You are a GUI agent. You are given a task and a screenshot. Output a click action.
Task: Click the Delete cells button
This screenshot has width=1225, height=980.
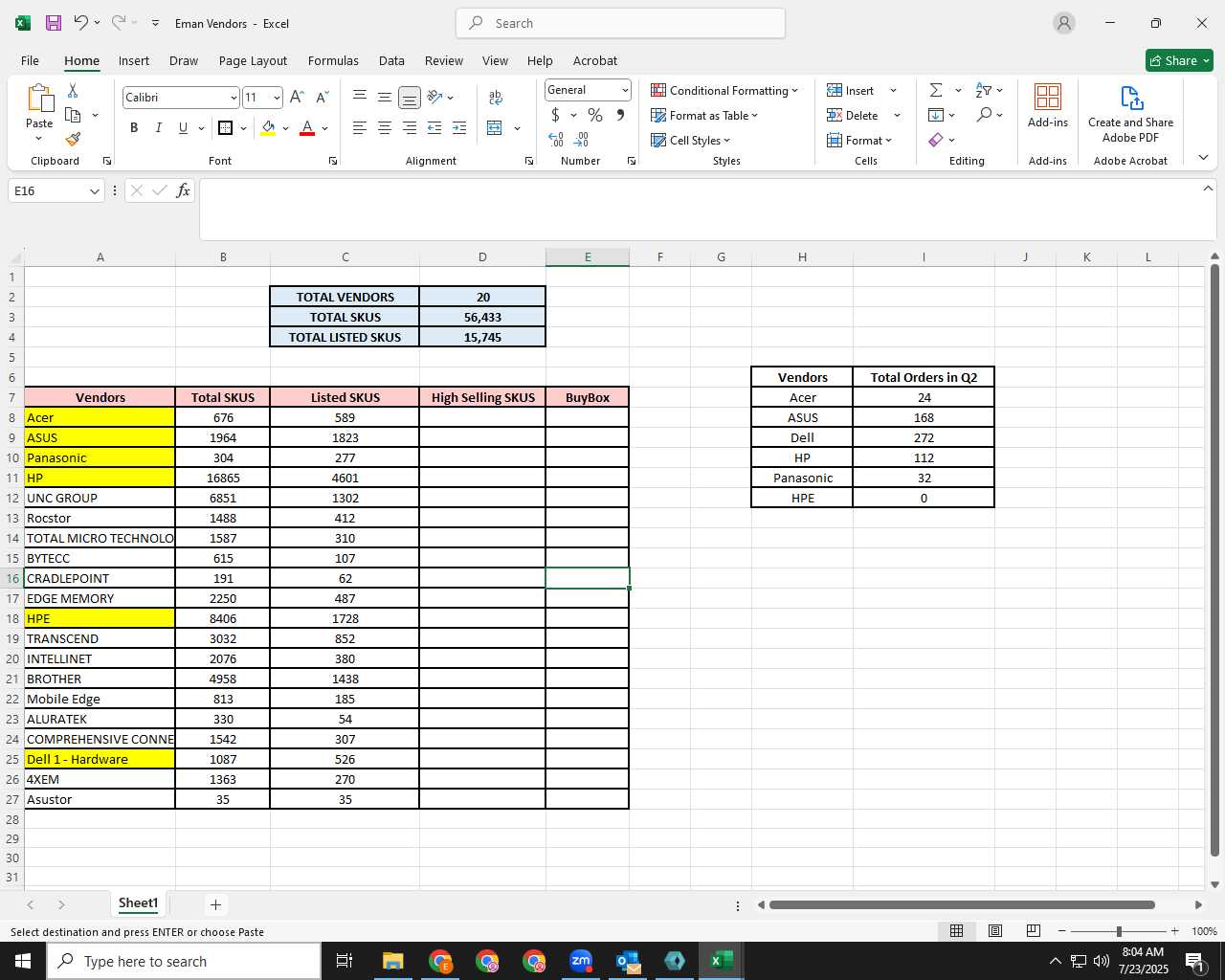(854, 115)
